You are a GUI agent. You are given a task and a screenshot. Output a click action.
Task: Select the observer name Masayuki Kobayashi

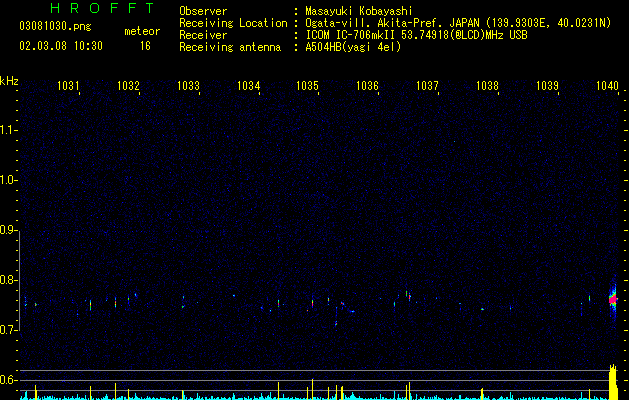(x=358, y=11)
